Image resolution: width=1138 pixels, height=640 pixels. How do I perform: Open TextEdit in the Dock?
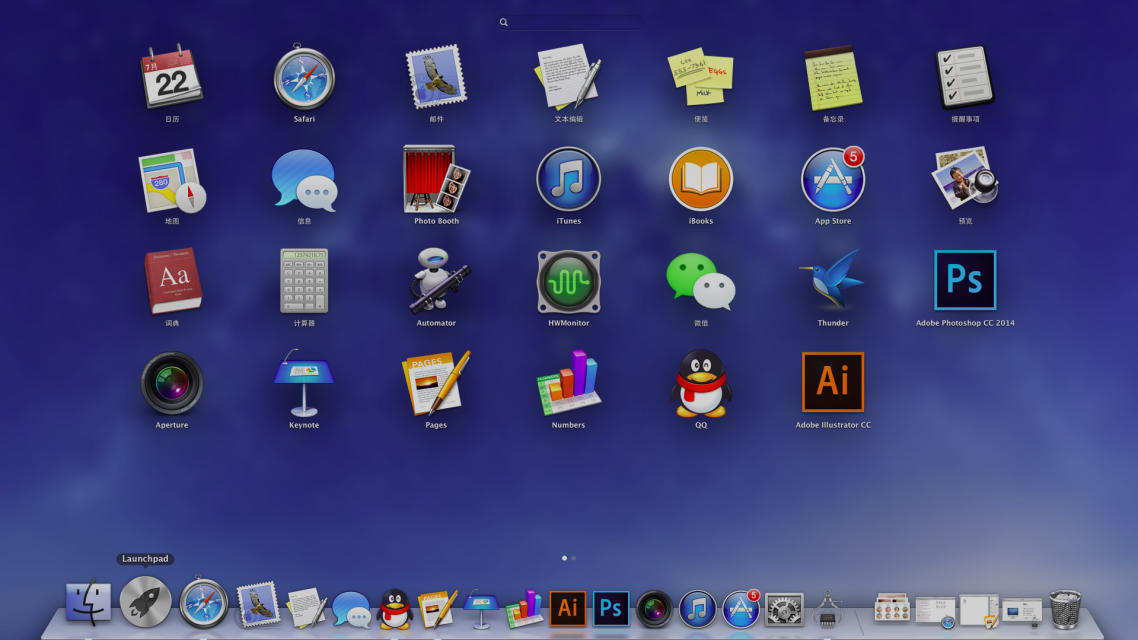tap(306, 607)
